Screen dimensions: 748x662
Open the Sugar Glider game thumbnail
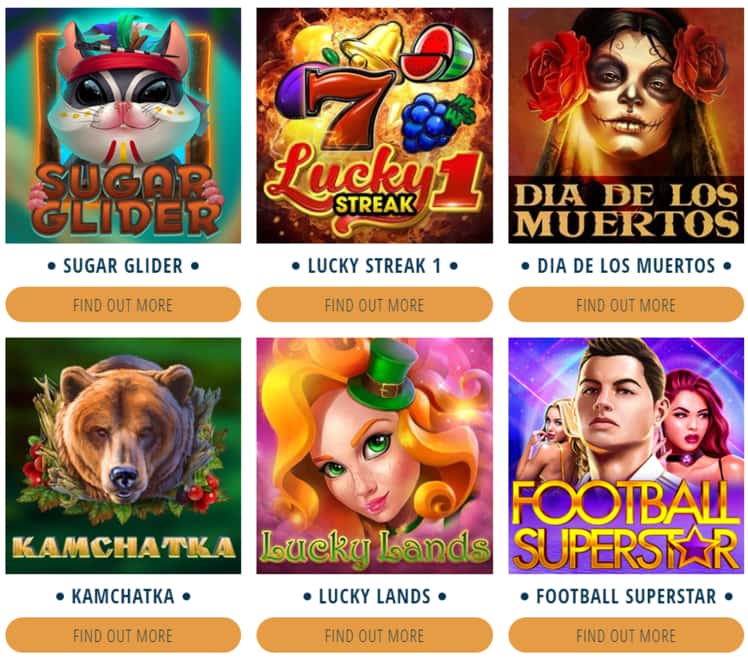pyautogui.click(x=123, y=125)
